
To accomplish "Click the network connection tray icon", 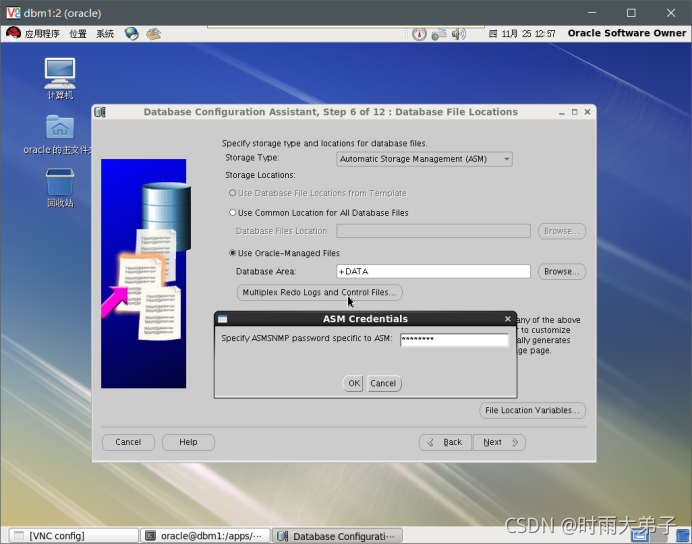I will 439,34.
